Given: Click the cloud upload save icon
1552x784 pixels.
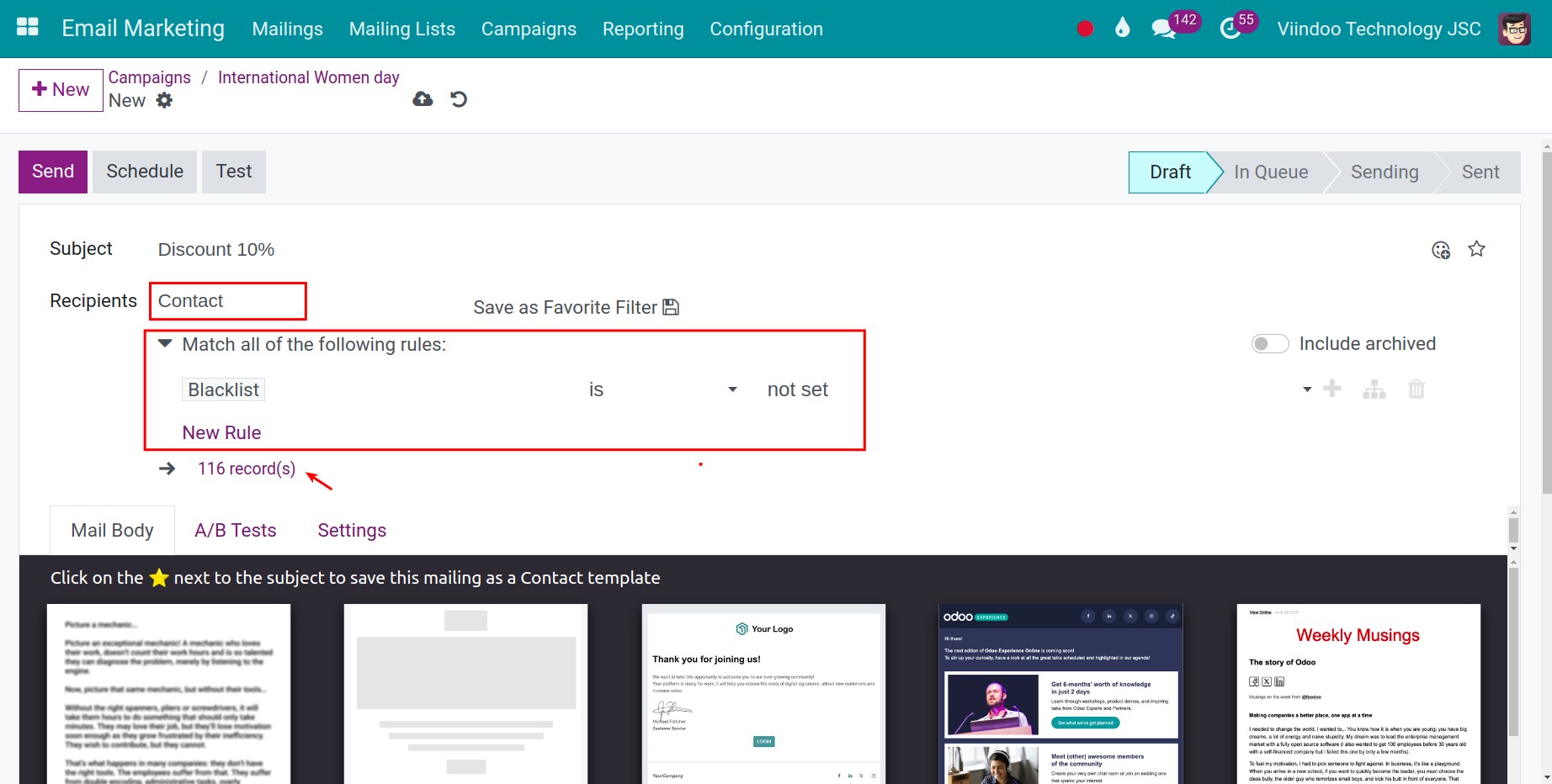Looking at the screenshot, I should pos(423,99).
